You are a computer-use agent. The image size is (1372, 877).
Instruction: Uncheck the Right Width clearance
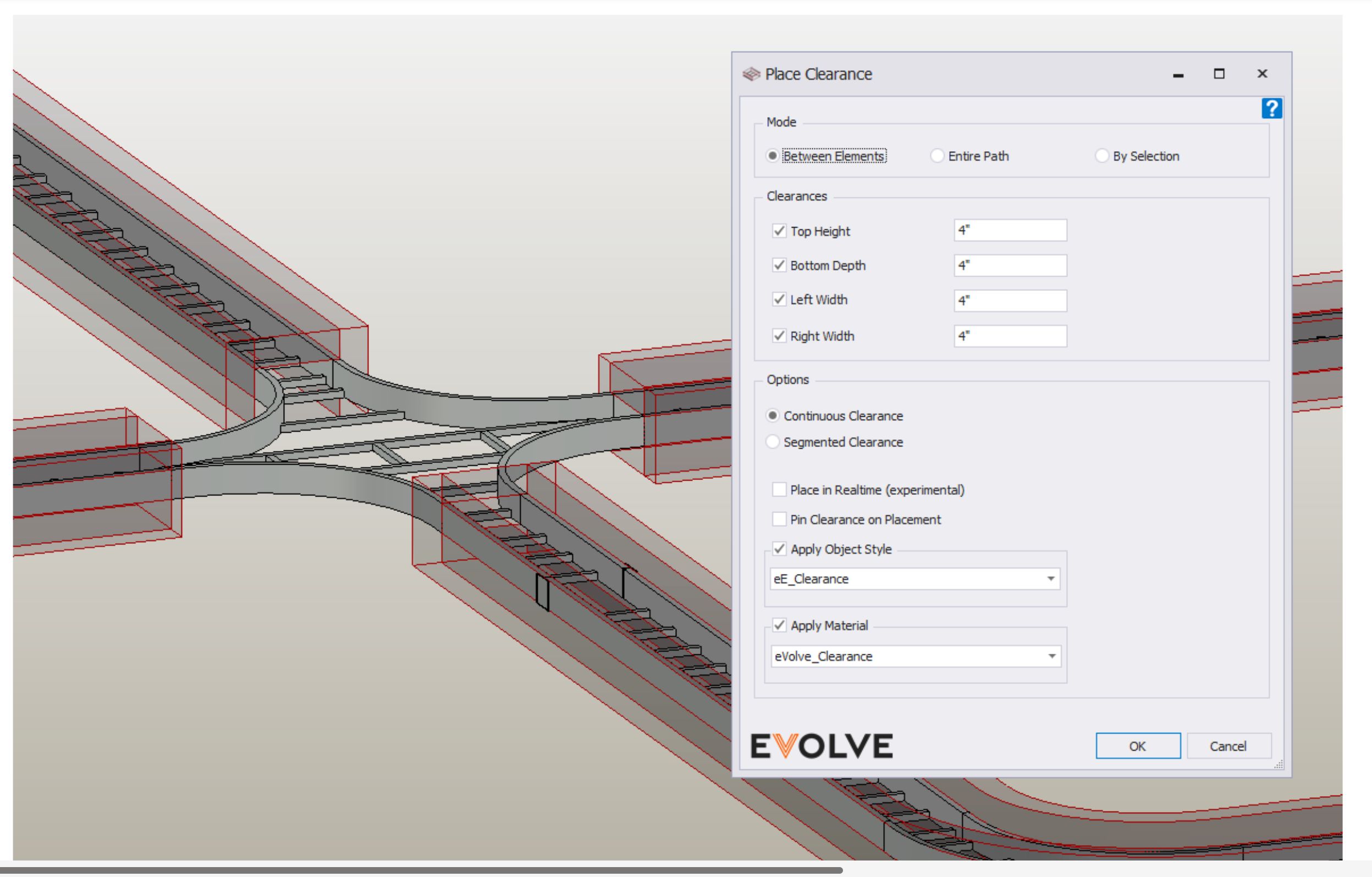tap(779, 336)
